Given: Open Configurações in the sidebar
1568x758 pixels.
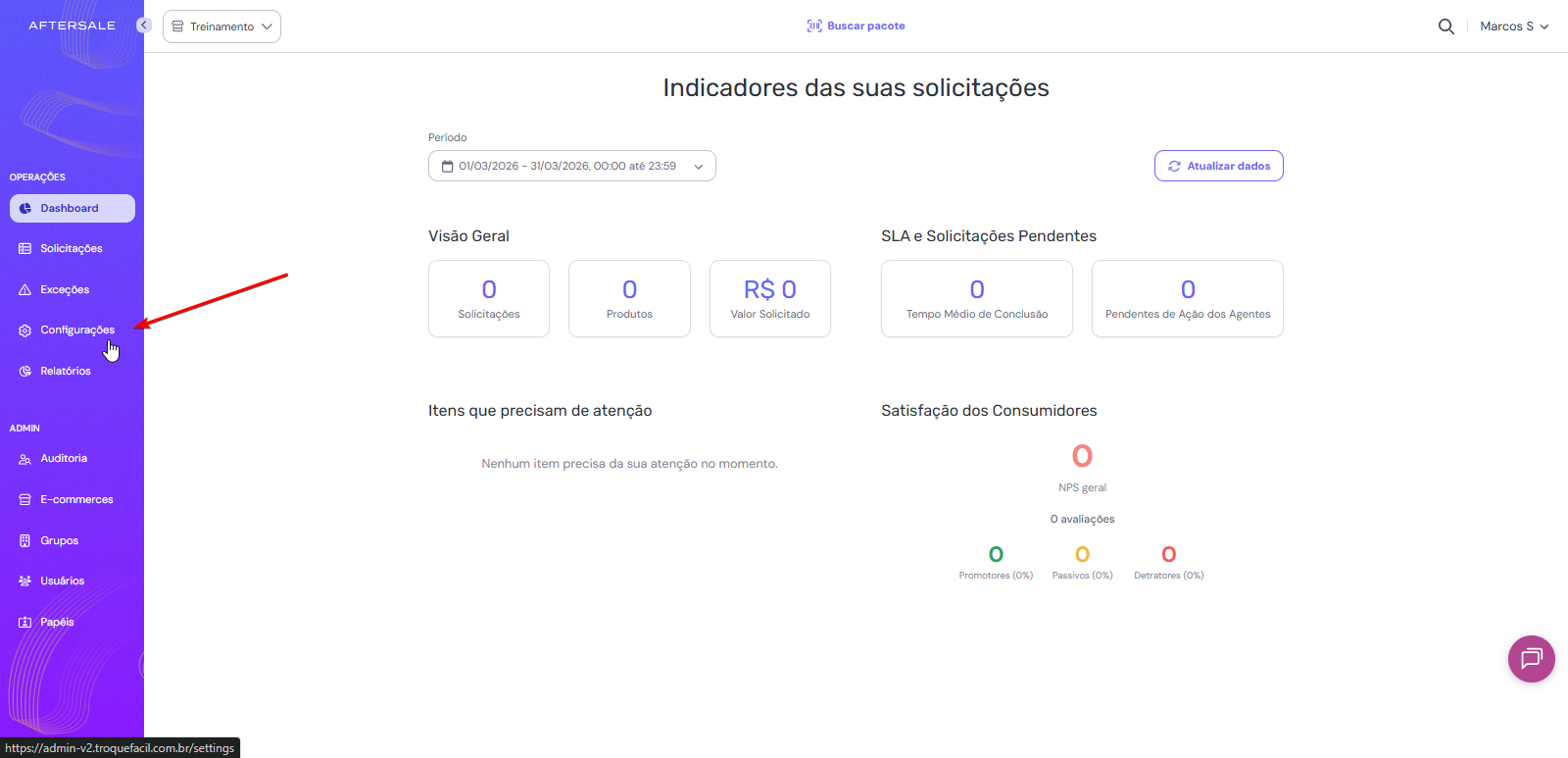Looking at the screenshot, I should click(x=76, y=330).
